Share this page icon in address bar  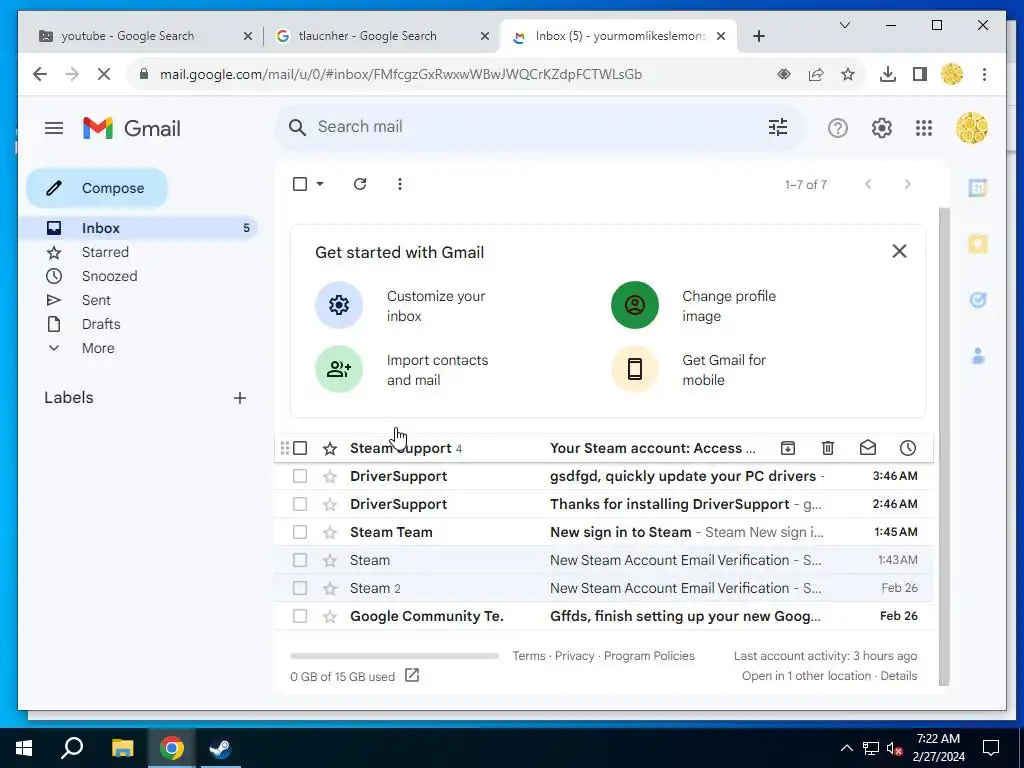[x=816, y=74]
